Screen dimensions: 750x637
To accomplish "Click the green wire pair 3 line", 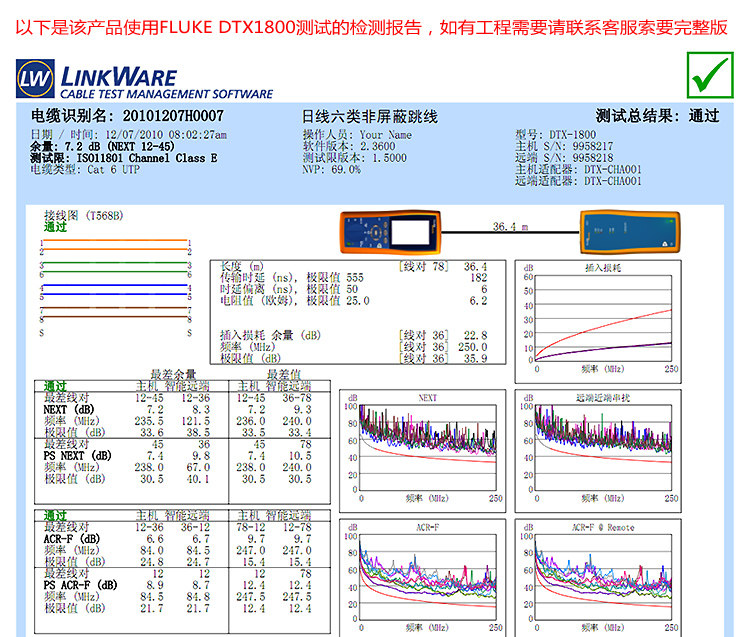I will pyautogui.click(x=115, y=263).
